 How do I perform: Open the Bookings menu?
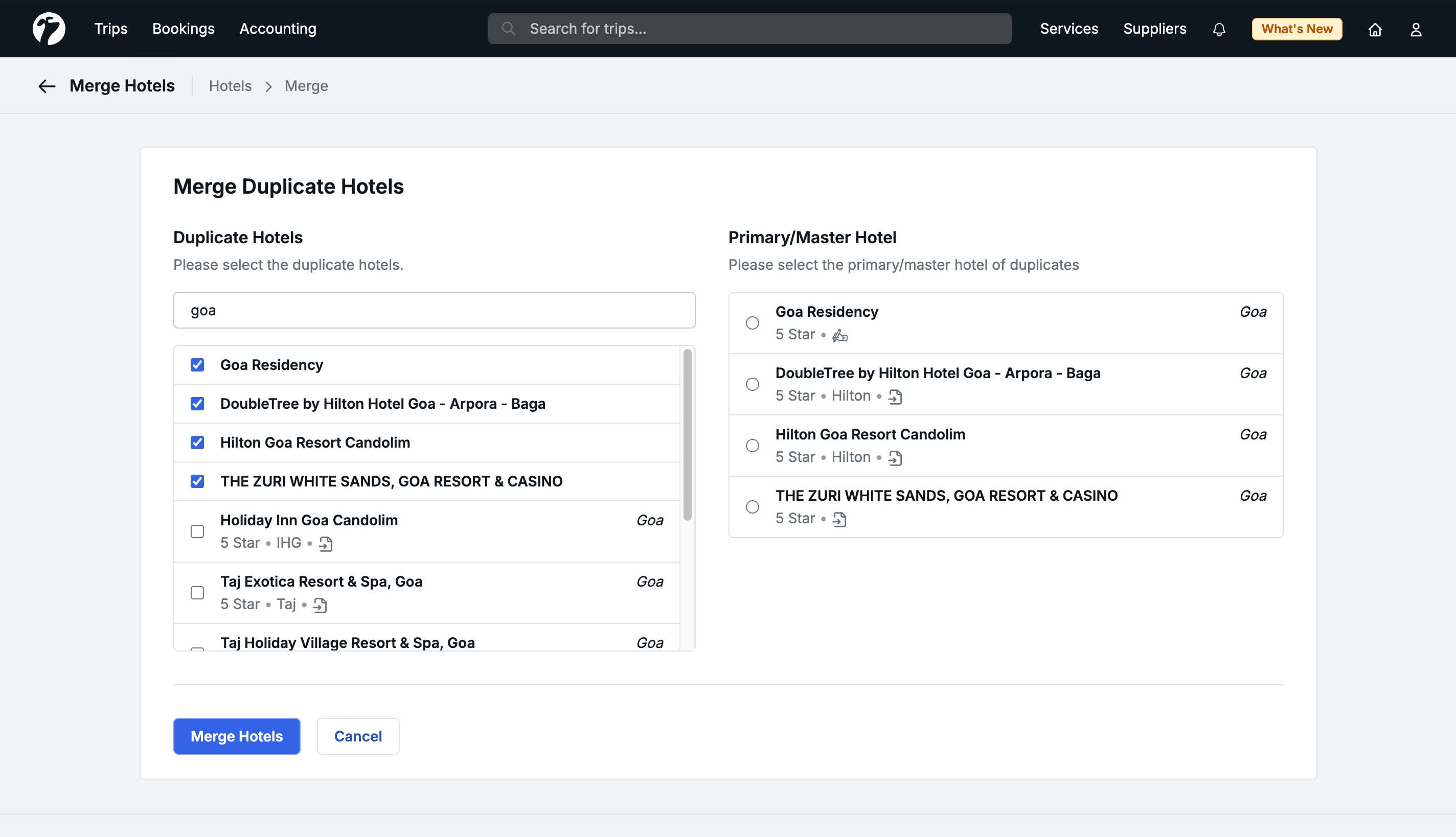tap(183, 29)
